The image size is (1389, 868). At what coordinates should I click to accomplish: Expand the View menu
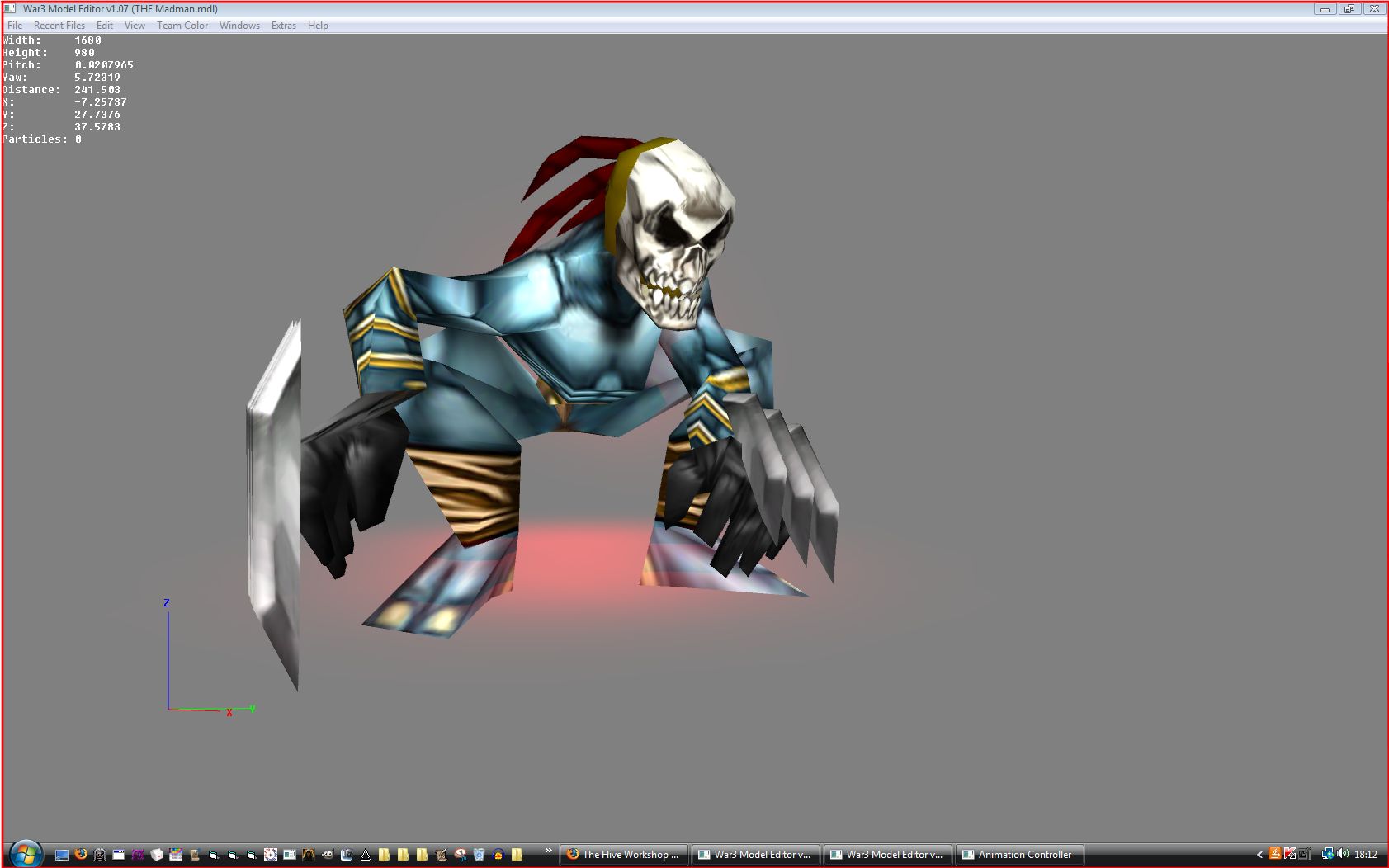point(135,26)
